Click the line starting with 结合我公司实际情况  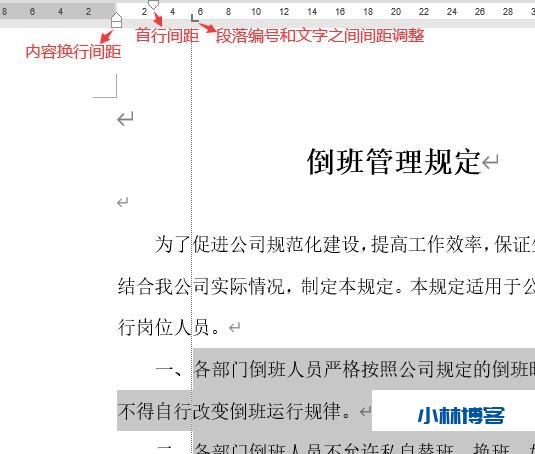point(326,286)
